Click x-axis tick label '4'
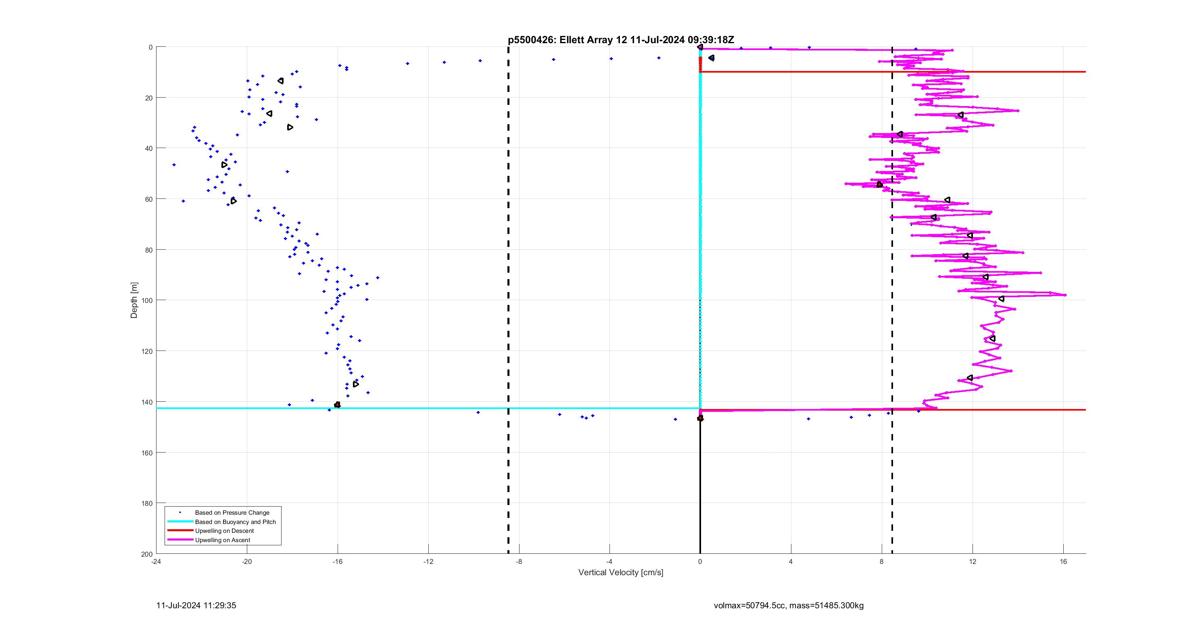1200x622 pixels. point(791,561)
